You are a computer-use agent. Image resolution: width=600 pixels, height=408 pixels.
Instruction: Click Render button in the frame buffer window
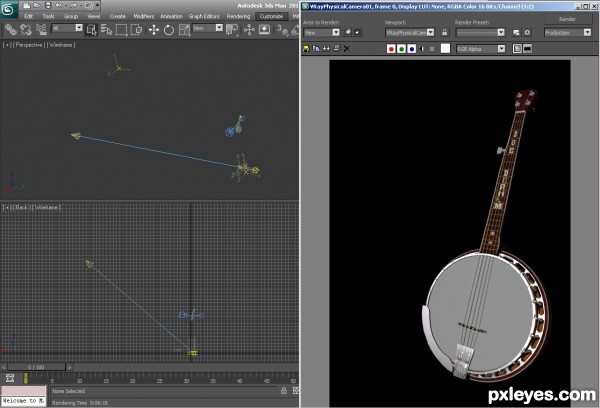point(567,19)
